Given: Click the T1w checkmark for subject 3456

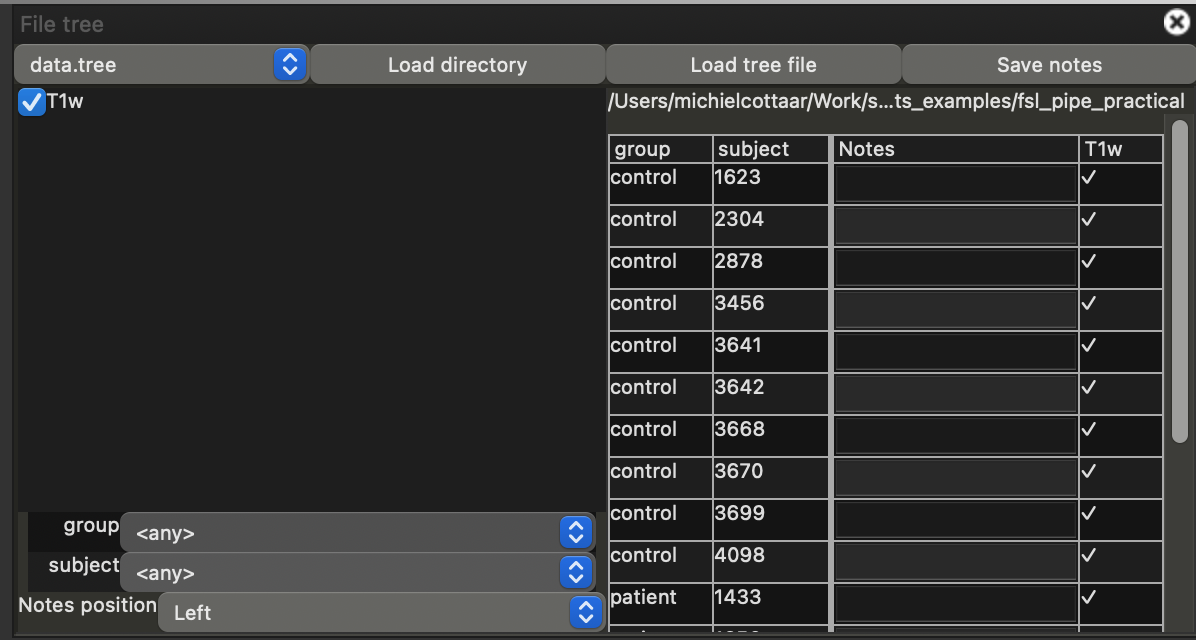Looking at the screenshot, I should coord(1090,303).
